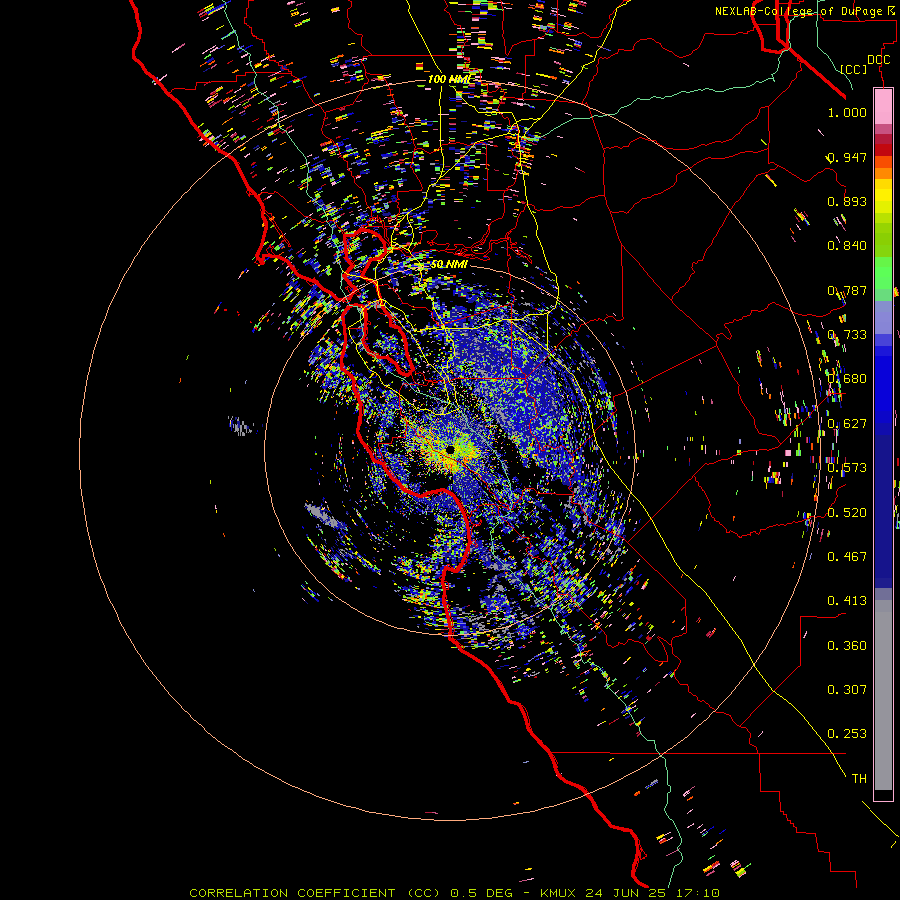Select the 1.000 legend value
This screenshot has width=900, height=900.
tap(847, 112)
